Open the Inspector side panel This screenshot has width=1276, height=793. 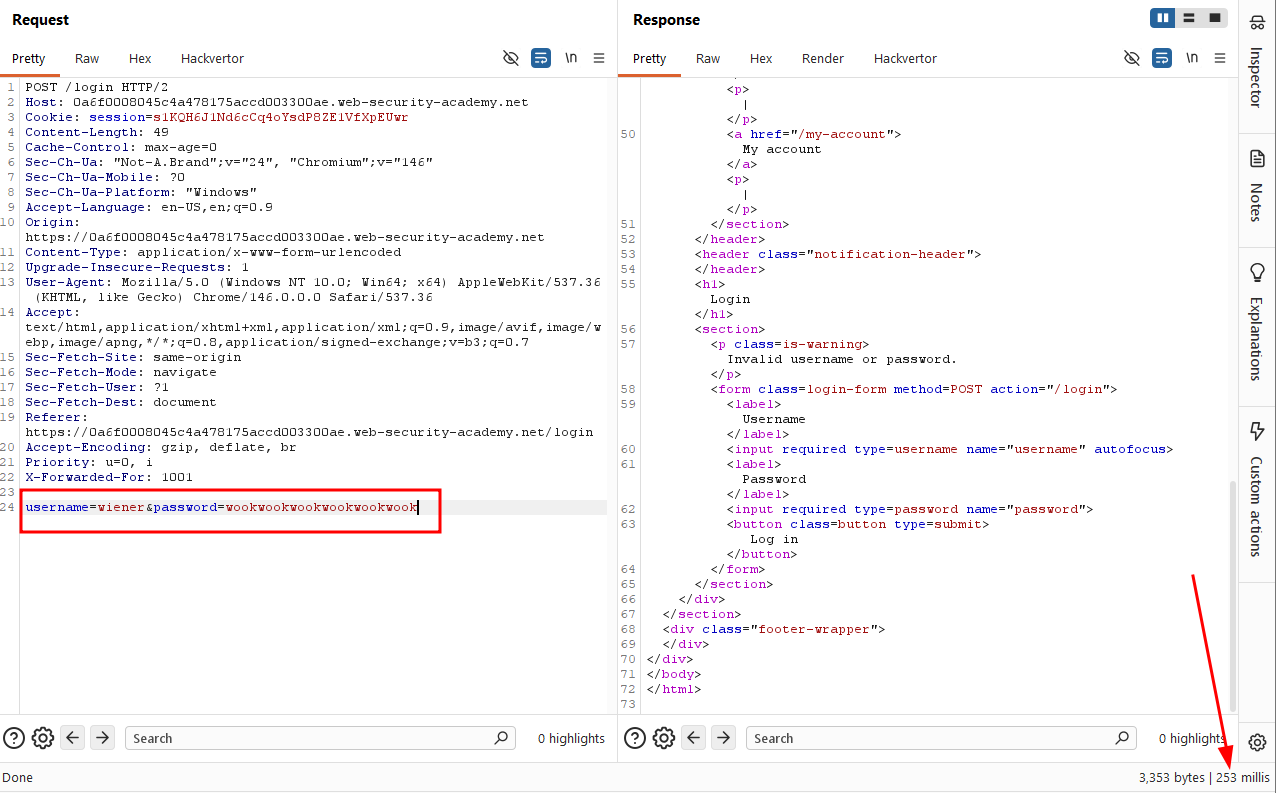point(1257,60)
